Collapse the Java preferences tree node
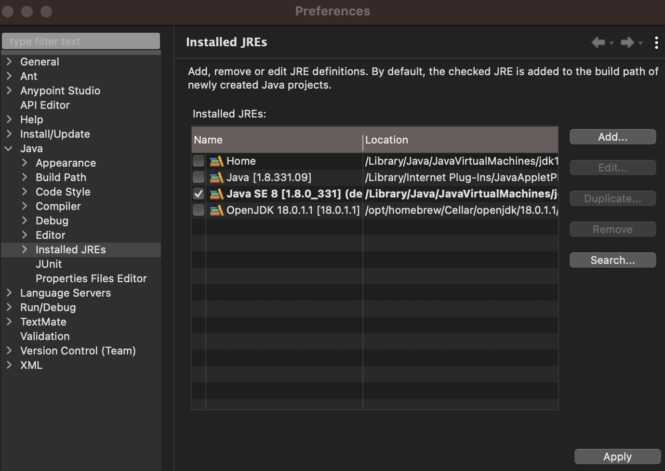The height and width of the screenshot is (471, 665). pos(10,149)
